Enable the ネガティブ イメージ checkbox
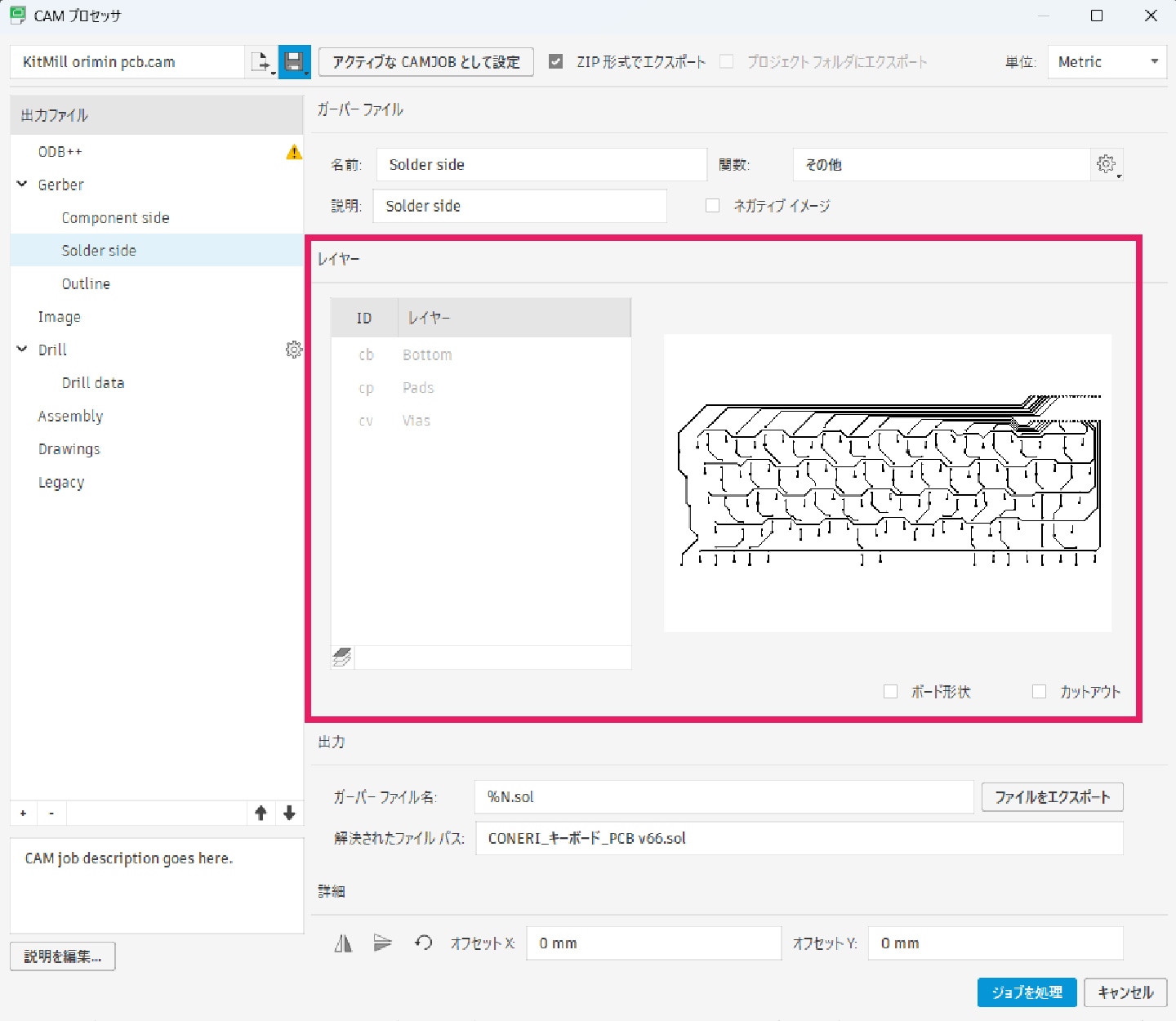 pos(713,206)
